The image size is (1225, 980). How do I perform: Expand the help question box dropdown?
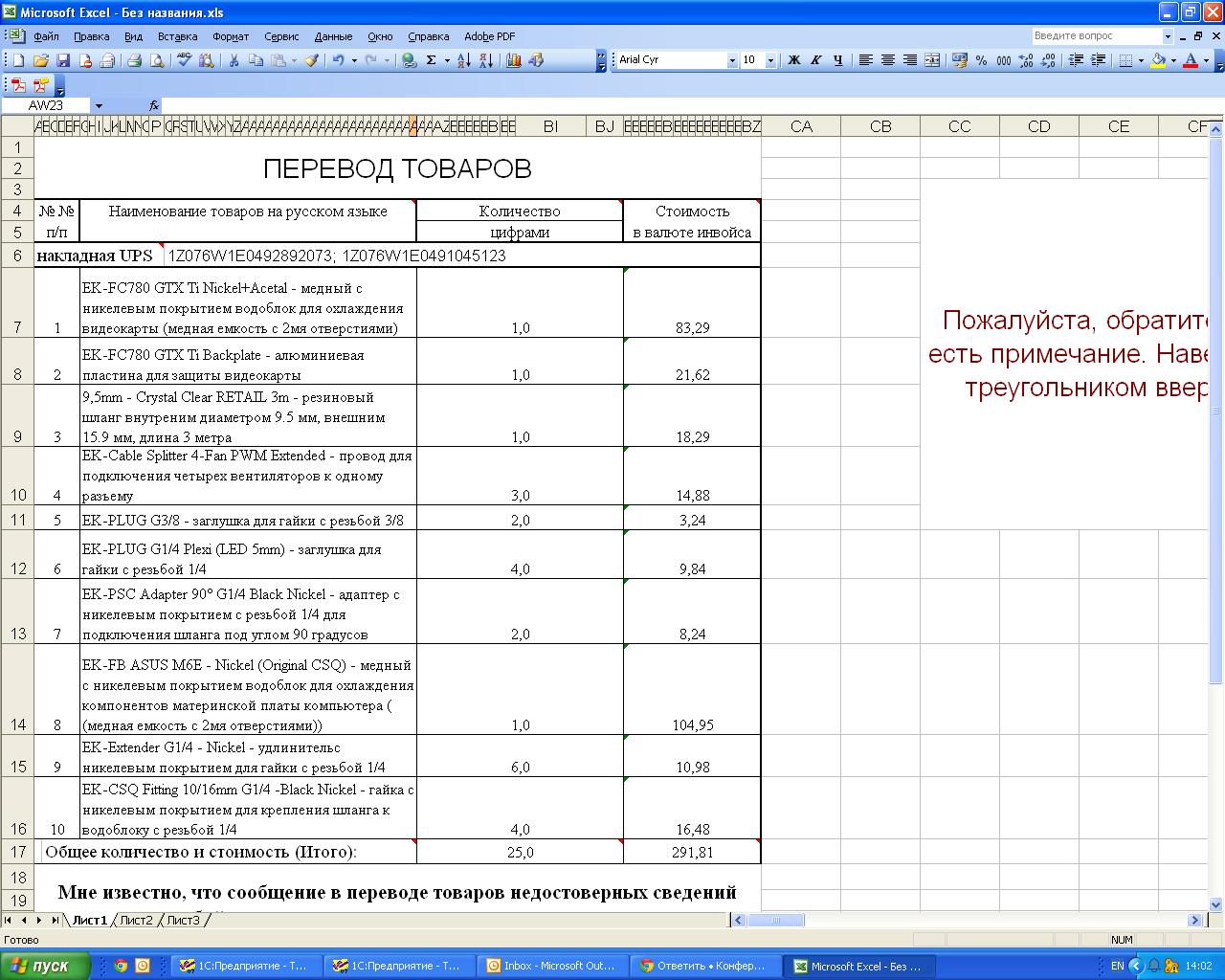(x=1168, y=36)
